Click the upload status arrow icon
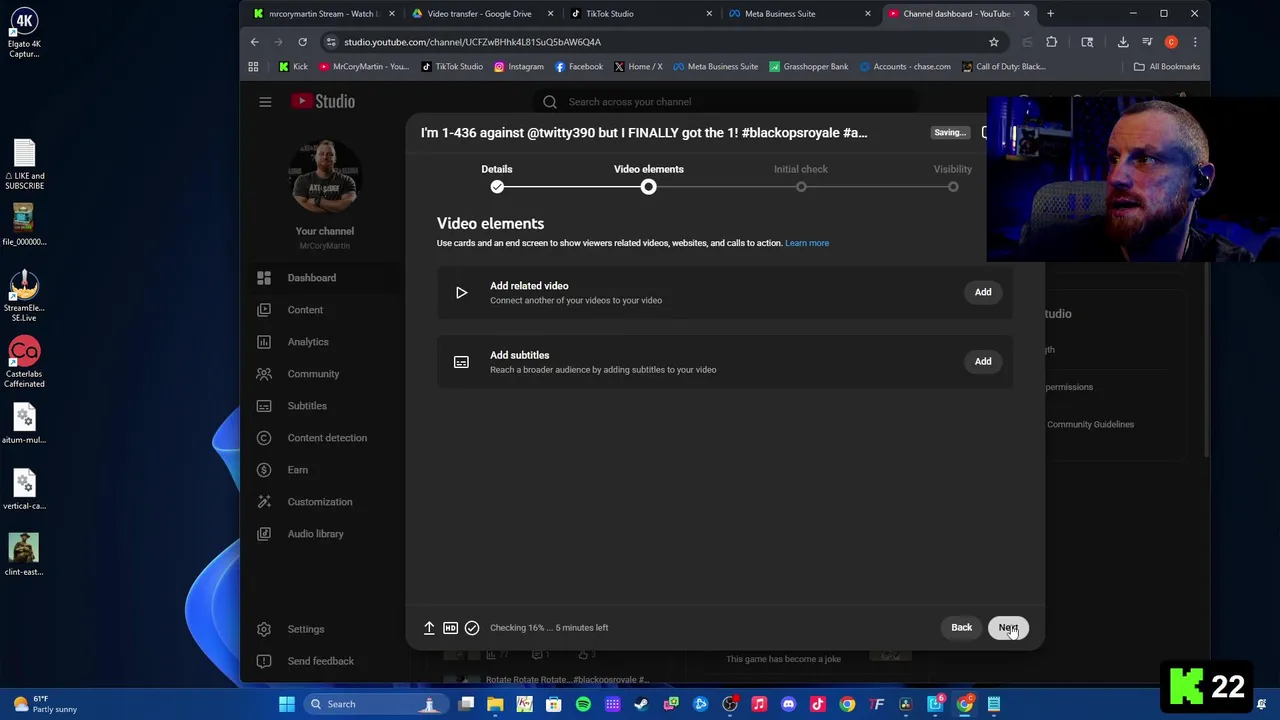Image resolution: width=1280 pixels, height=720 pixels. 429,628
